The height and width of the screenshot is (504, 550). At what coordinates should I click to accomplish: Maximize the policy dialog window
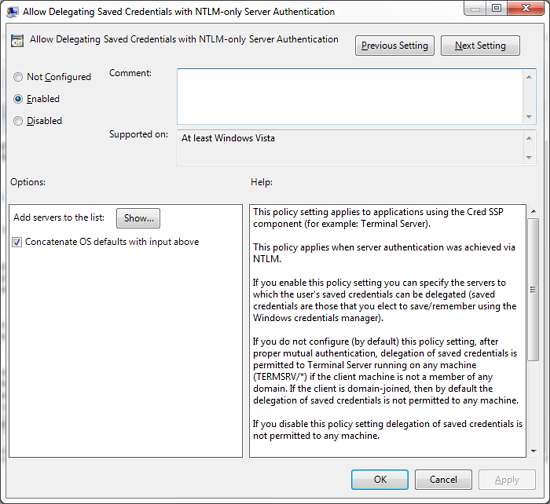tap(496, 8)
